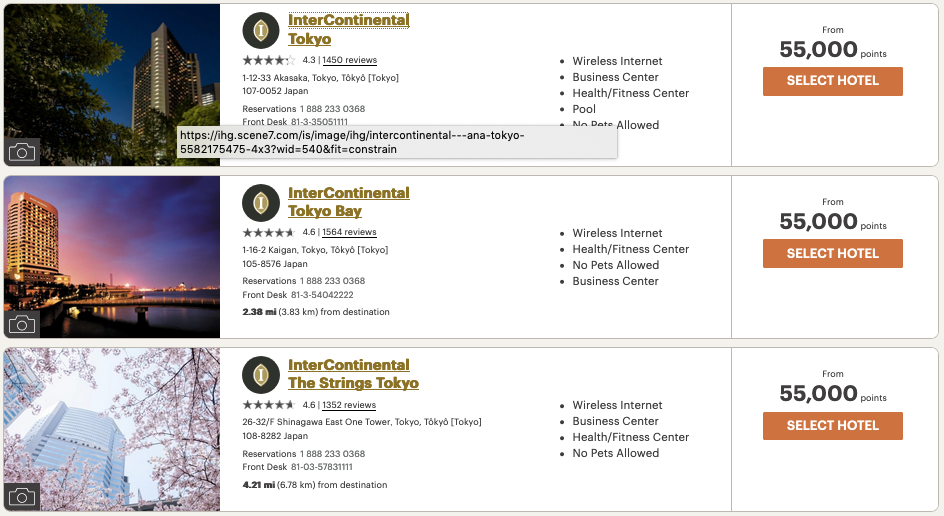
Task: Click the star rating for InterContinental Tokyo Bay
Action: [x=269, y=233]
